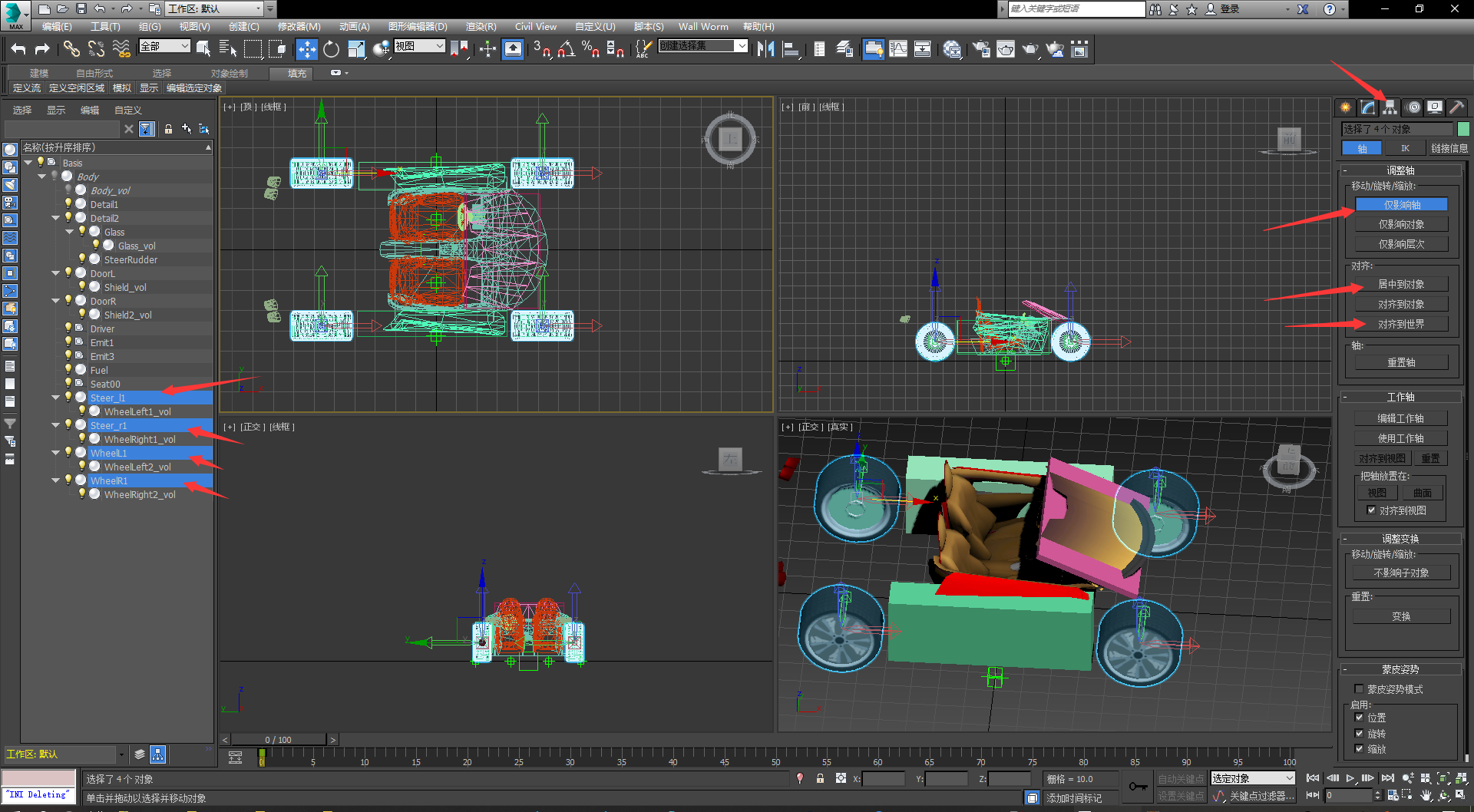Click the Undo arrow icon
The image size is (1474, 812).
(18, 50)
